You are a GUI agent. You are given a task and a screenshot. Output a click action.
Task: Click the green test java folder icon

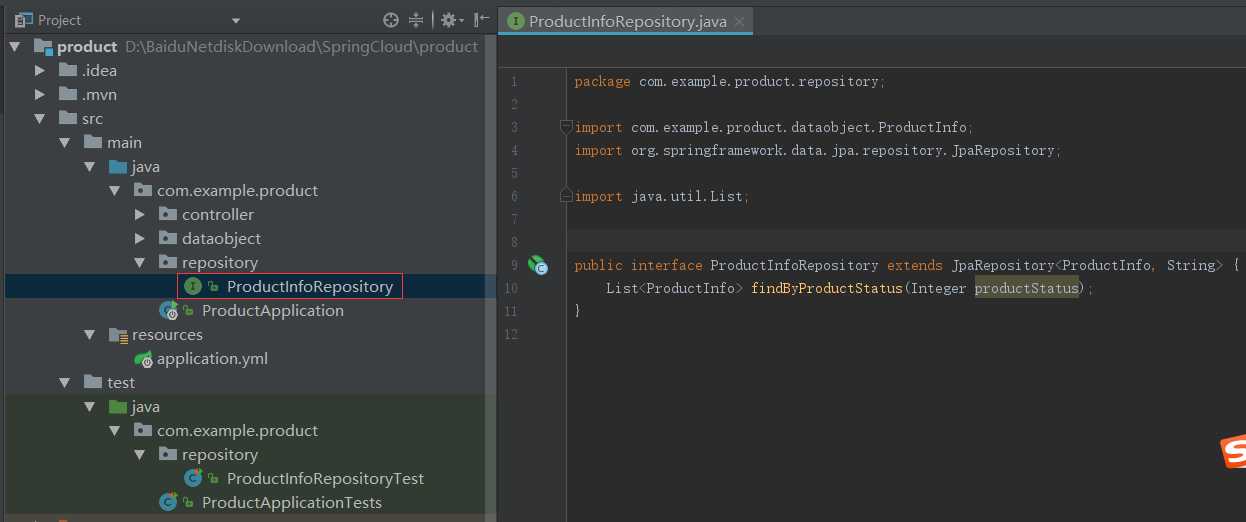click(x=117, y=406)
